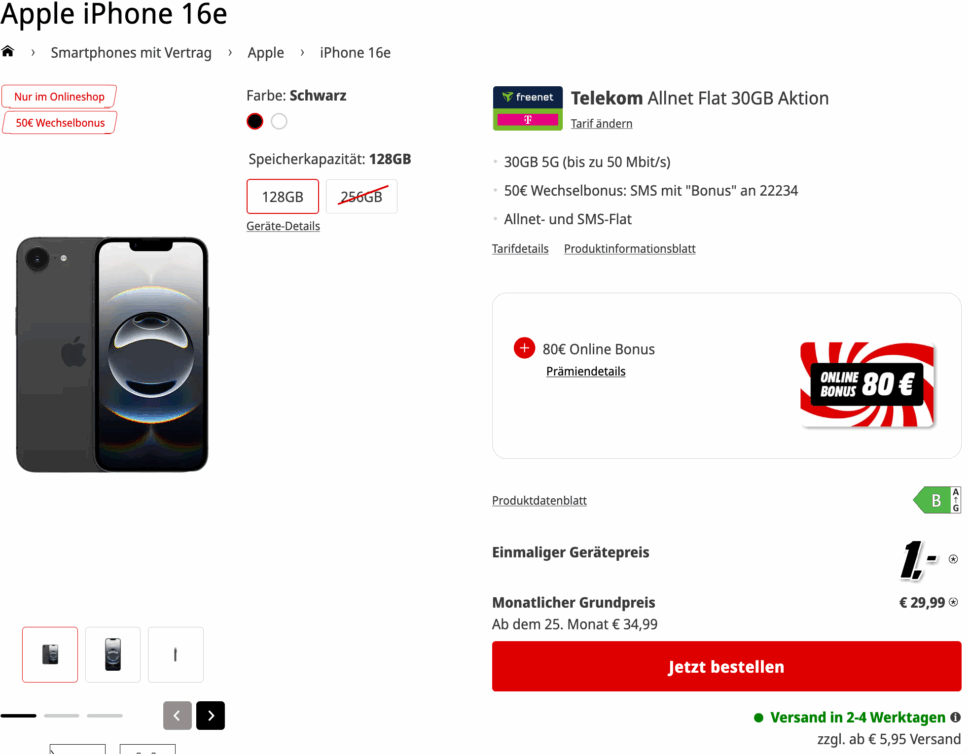Advance the image gallery with the next arrow
Screen dimensions: 970x754
pos(210,715)
